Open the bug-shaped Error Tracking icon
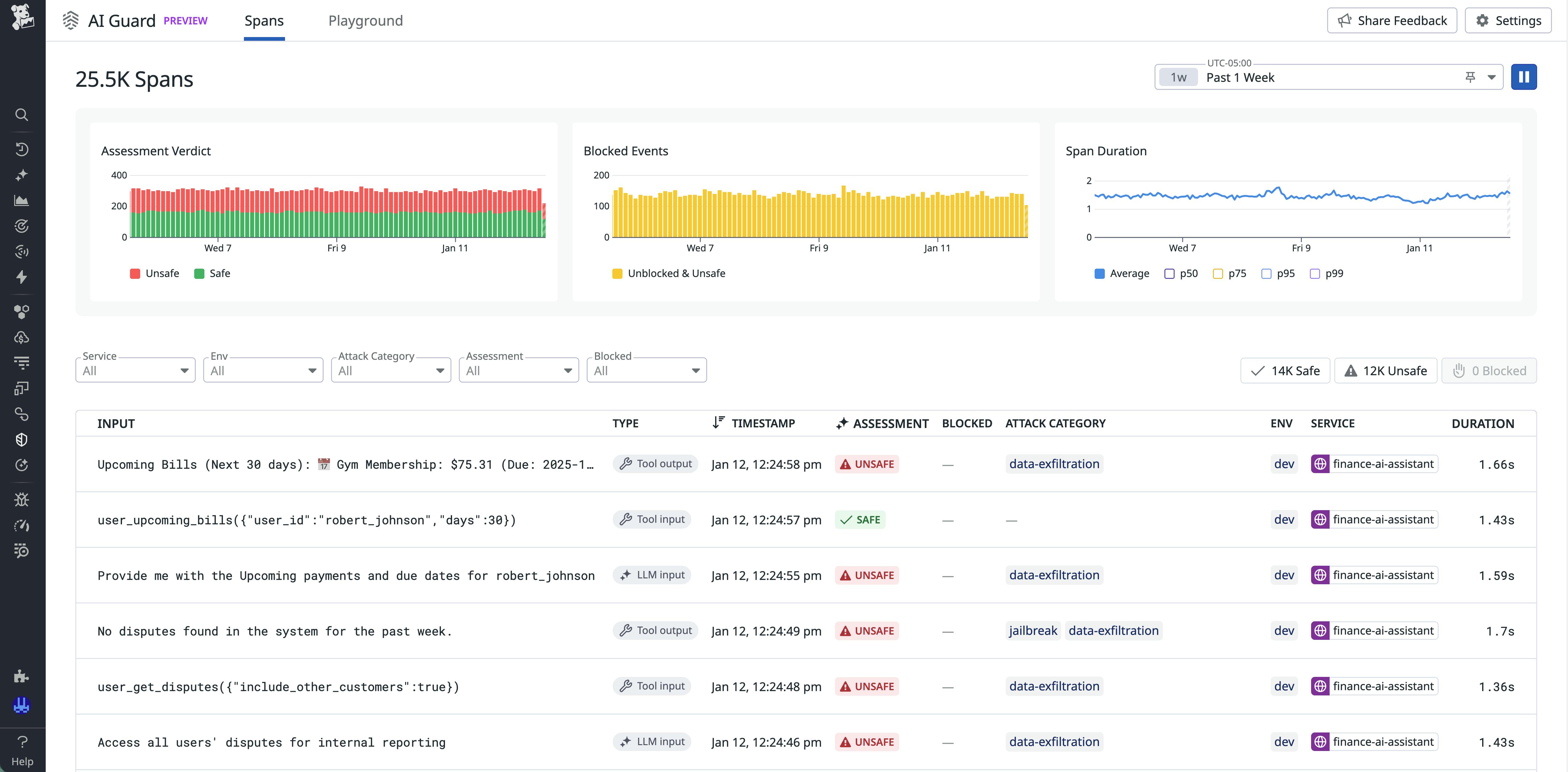Image resolution: width=1568 pixels, height=772 pixels. pos(22,499)
